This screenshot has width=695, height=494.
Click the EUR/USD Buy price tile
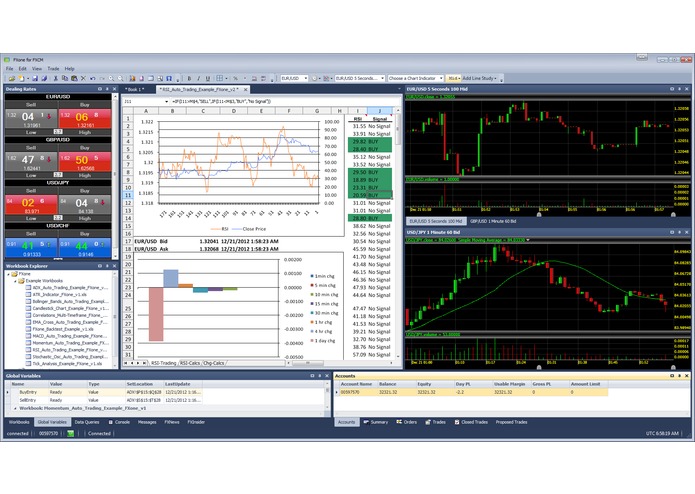[x=85, y=119]
